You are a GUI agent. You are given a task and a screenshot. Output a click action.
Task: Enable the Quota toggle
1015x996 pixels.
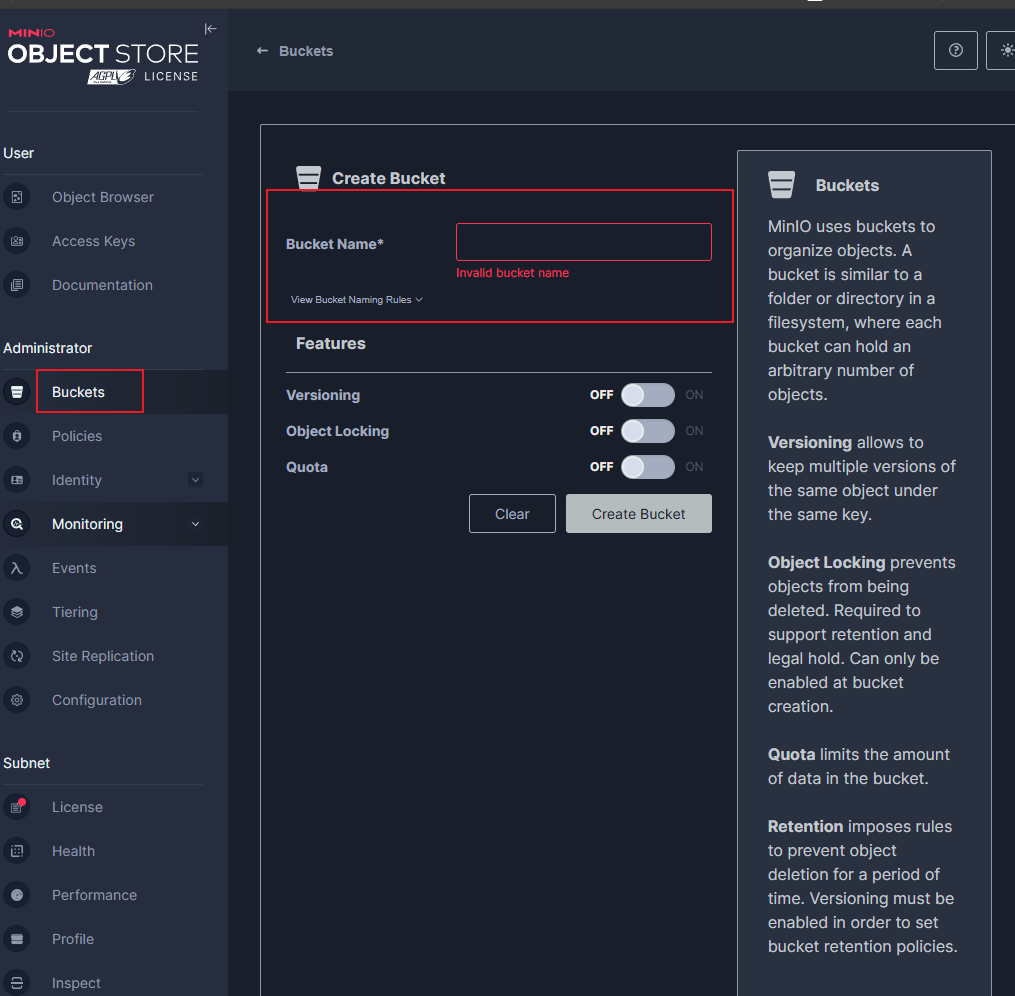point(647,467)
